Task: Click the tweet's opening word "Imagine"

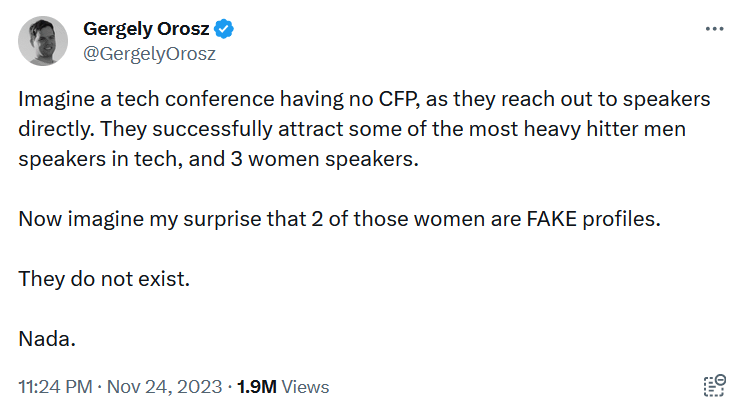Action: (x=53, y=101)
